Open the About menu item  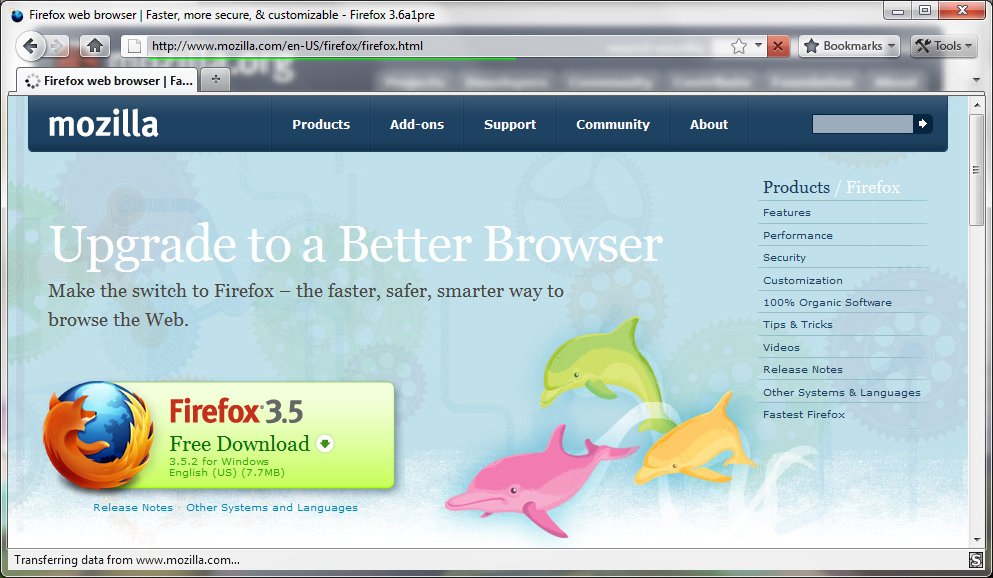709,125
